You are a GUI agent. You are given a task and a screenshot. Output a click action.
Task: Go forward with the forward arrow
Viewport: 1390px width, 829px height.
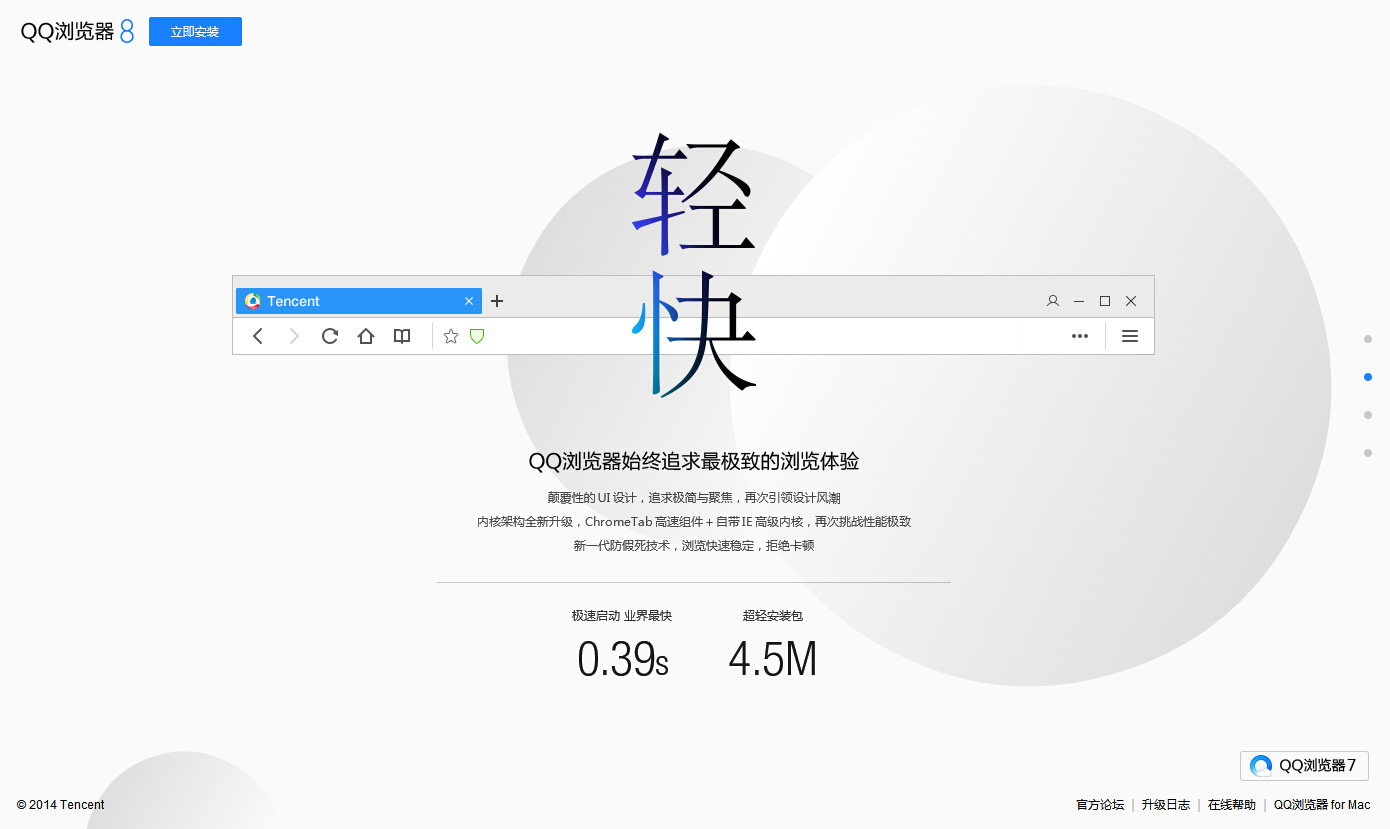point(294,336)
